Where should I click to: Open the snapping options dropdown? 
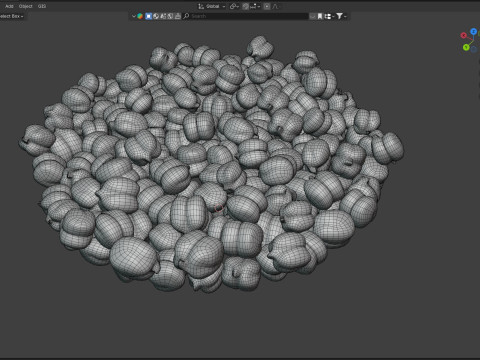pos(256,6)
